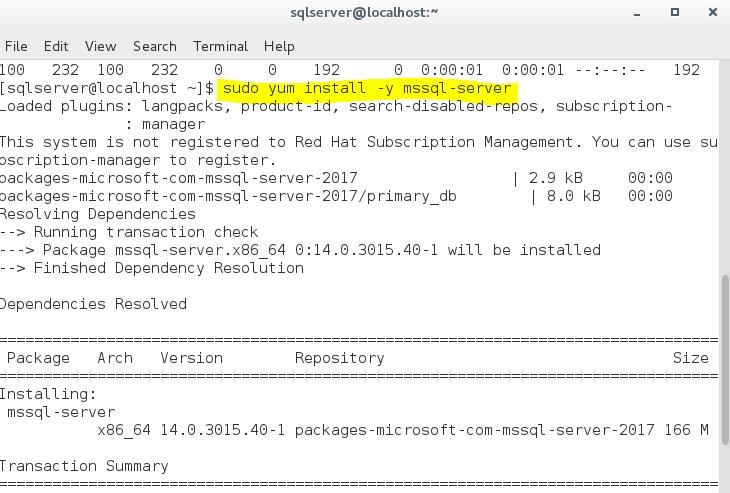
Task: Open the Edit menu
Action: tap(56, 46)
